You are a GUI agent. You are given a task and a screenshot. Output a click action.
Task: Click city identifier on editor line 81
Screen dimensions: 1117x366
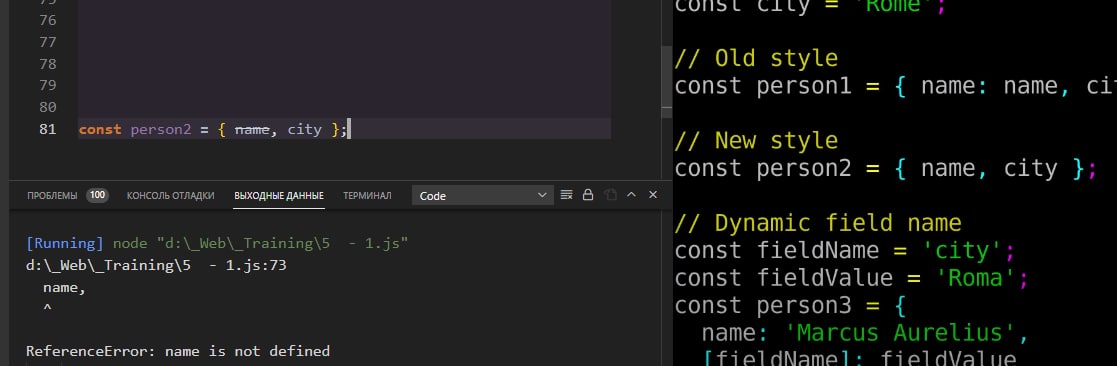(305, 130)
